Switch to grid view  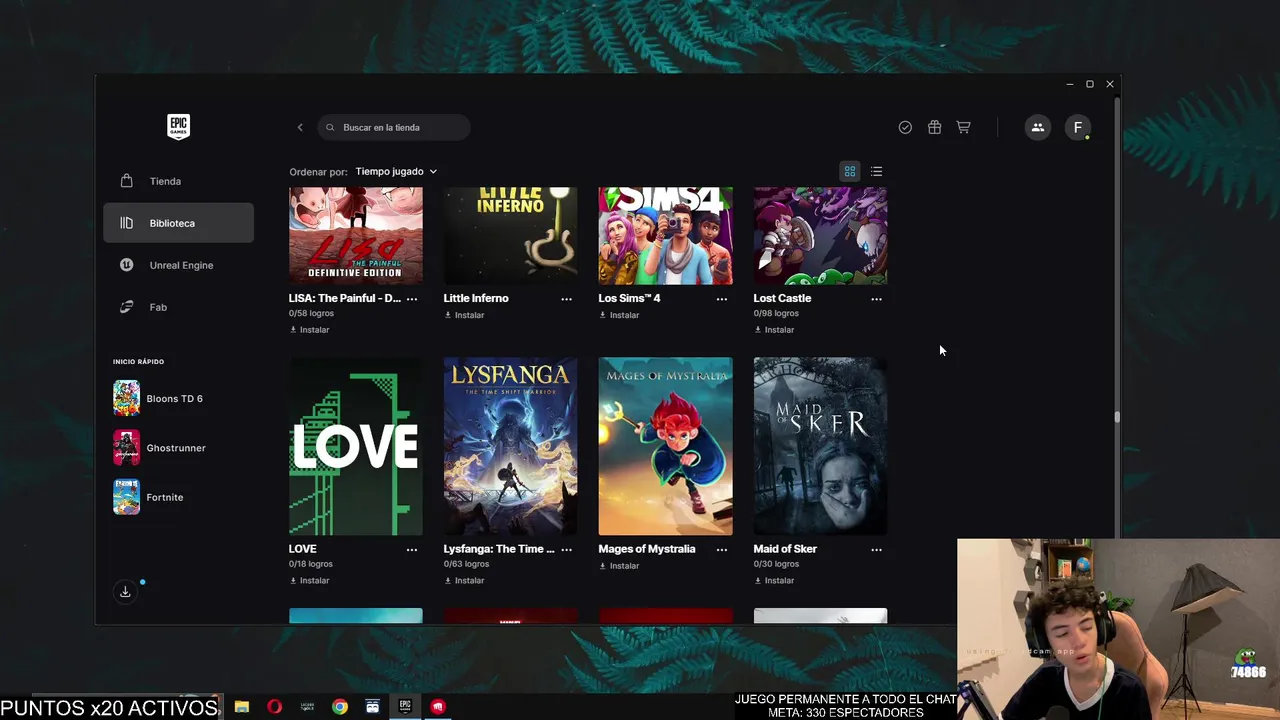pos(850,171)
